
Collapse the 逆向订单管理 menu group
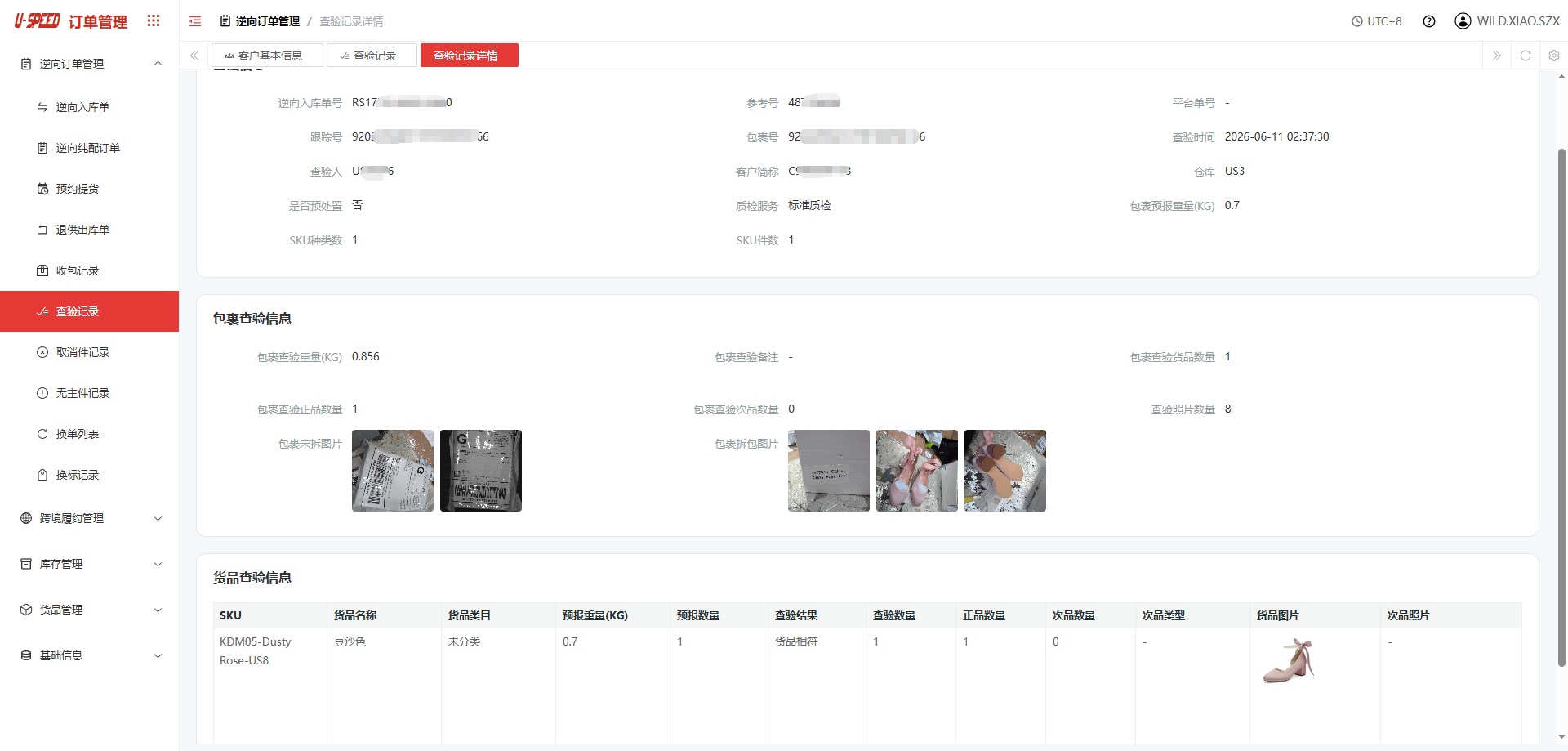(x=90, y=64)
